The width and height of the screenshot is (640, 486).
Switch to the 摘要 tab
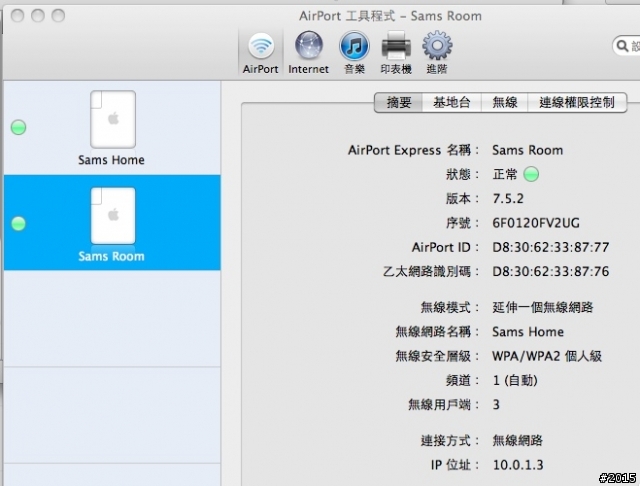[399, 102]
